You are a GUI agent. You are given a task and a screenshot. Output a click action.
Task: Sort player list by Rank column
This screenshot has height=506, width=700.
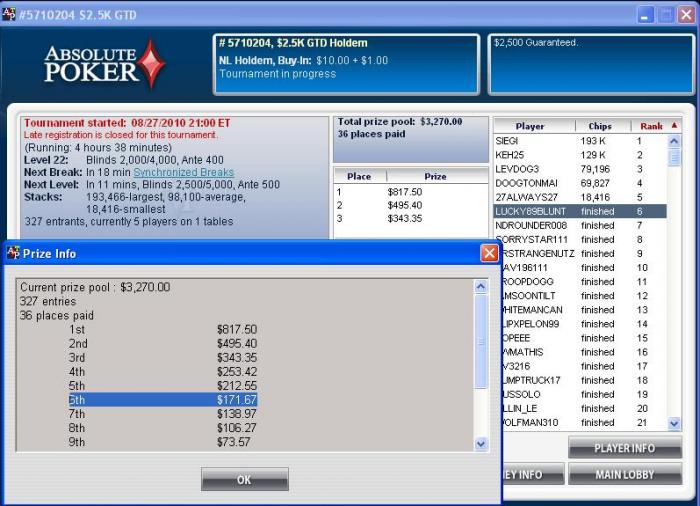pyautogui.click(x=651, y=126)
